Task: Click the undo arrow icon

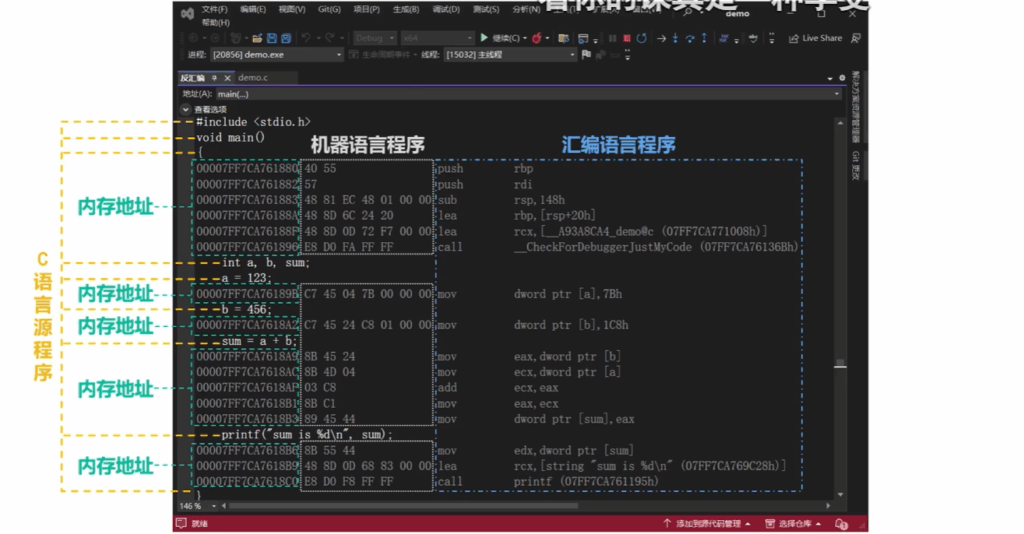Action: 306,39
